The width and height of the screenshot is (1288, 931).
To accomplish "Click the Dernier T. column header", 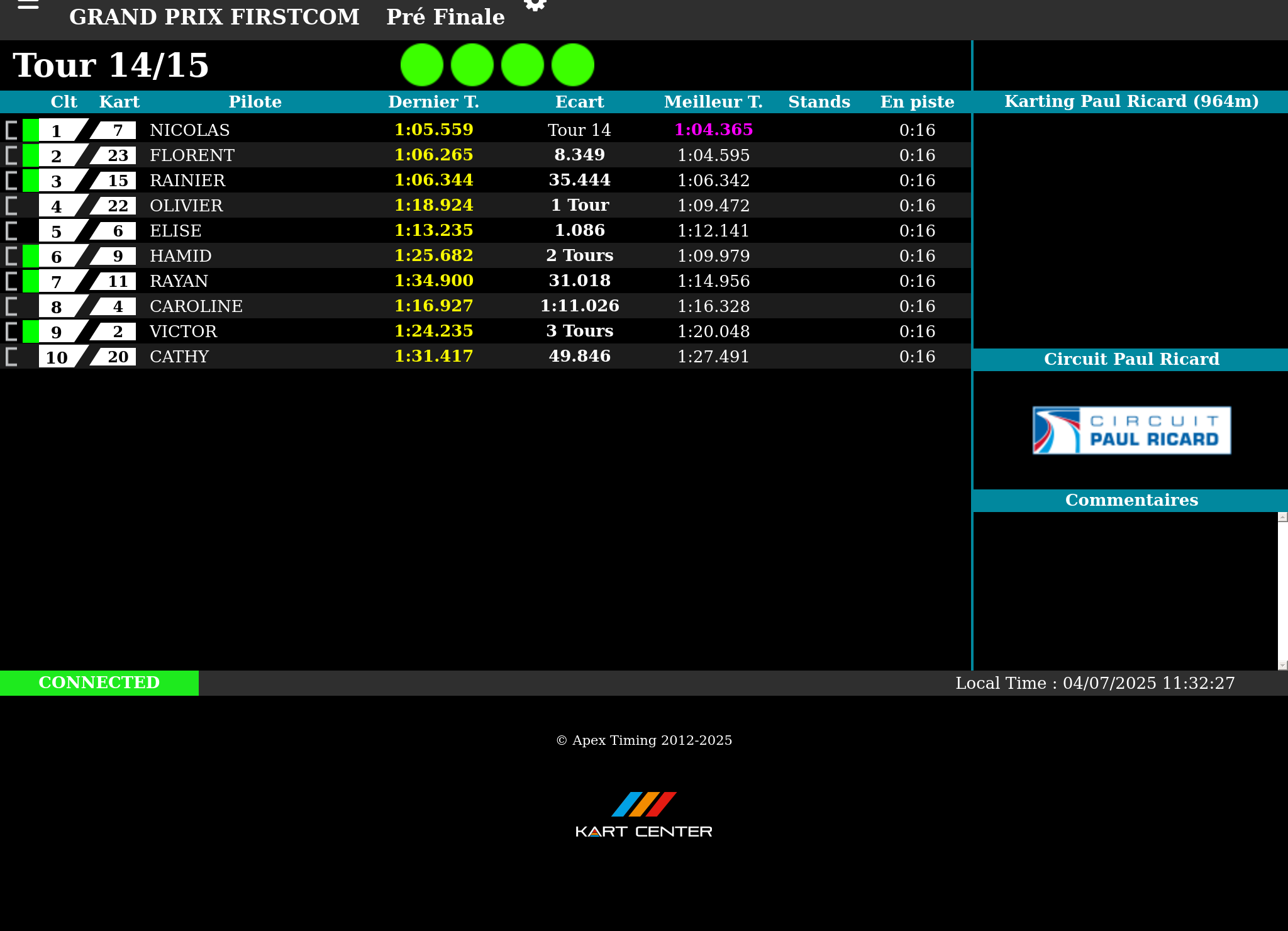I will [x=433, y=102].
